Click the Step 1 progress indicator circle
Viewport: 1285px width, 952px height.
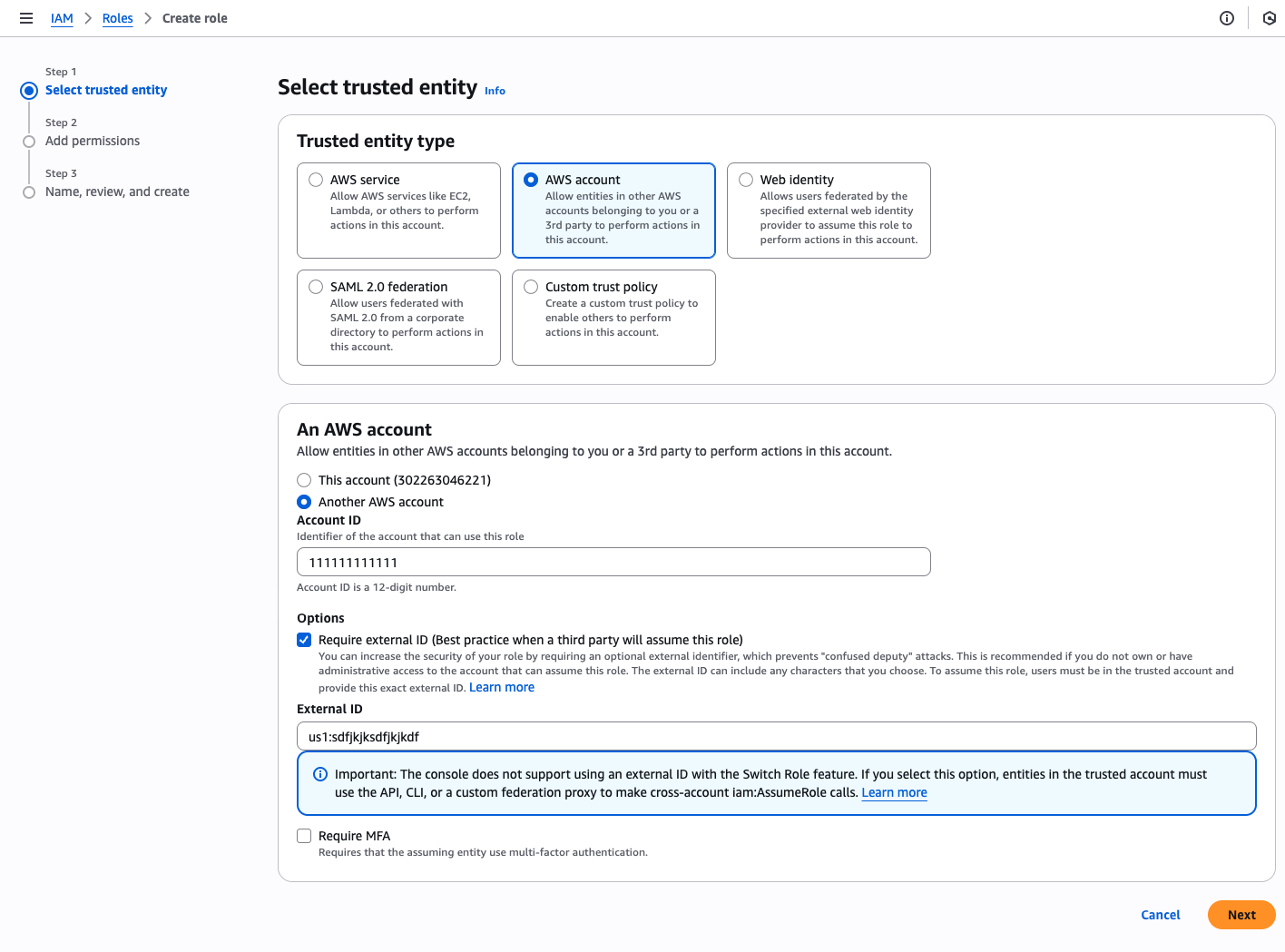[29, 91]
